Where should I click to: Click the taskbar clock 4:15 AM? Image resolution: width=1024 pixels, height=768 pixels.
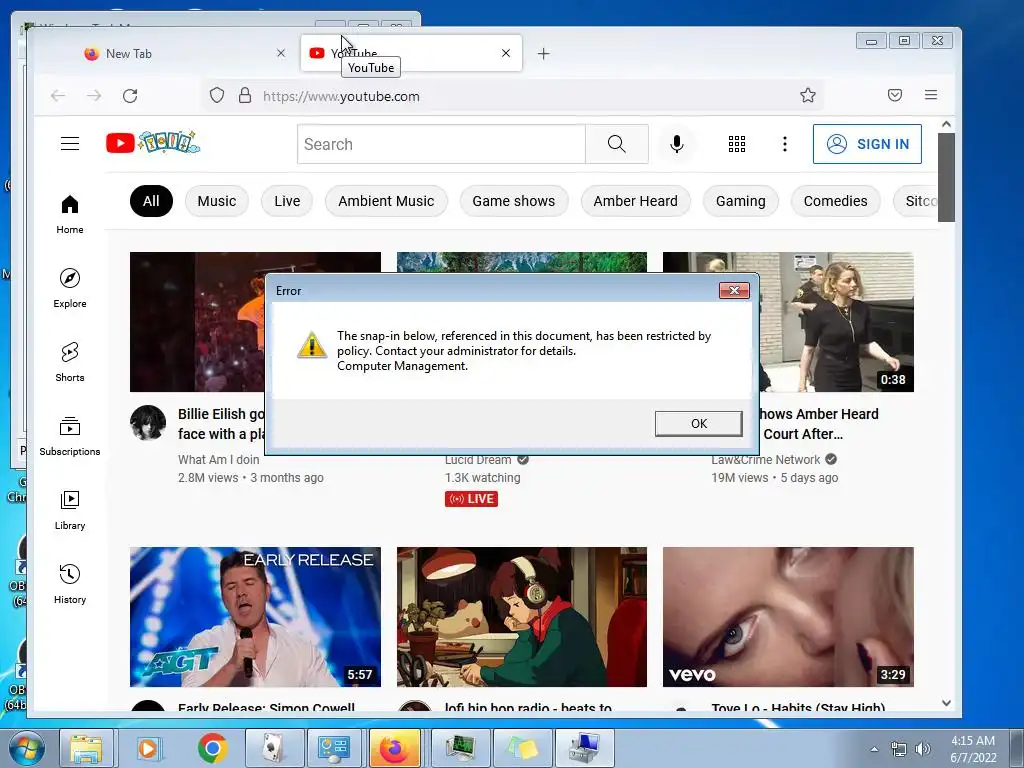click(973, 748)
